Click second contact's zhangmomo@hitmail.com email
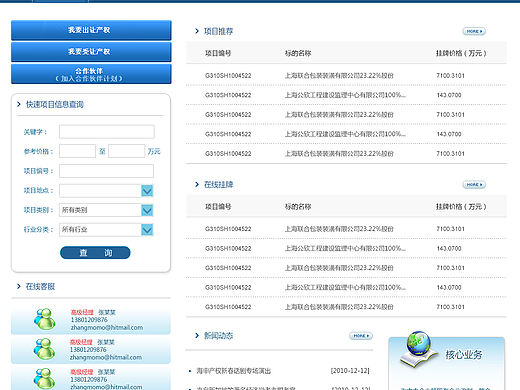 click(106, 357)
